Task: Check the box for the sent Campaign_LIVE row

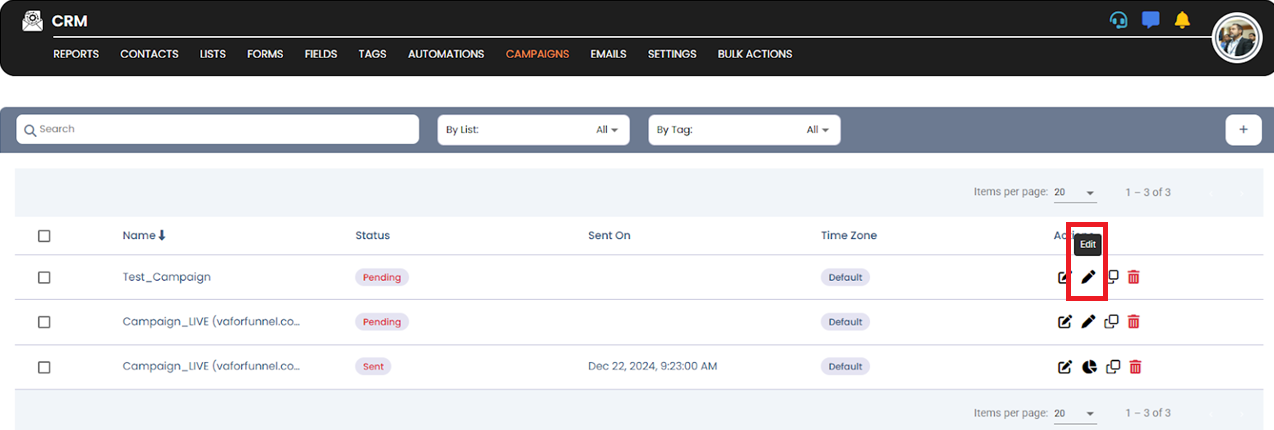Action: click(x=44, y=367)
